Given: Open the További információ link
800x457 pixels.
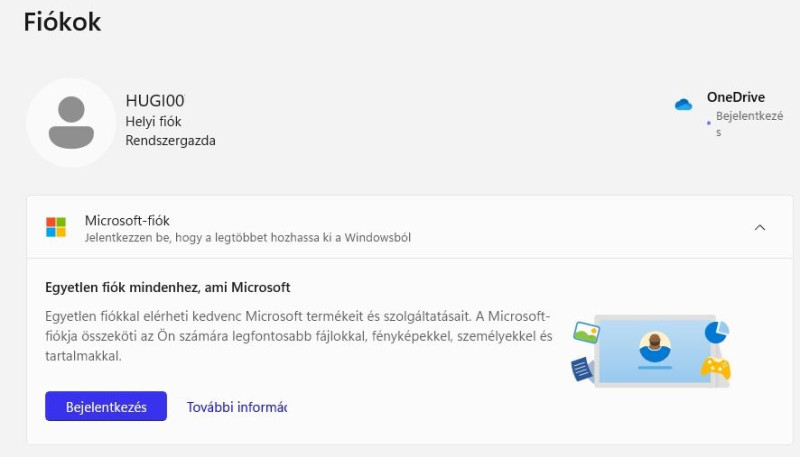Looking at the screenshot, I should click(237, 407).
